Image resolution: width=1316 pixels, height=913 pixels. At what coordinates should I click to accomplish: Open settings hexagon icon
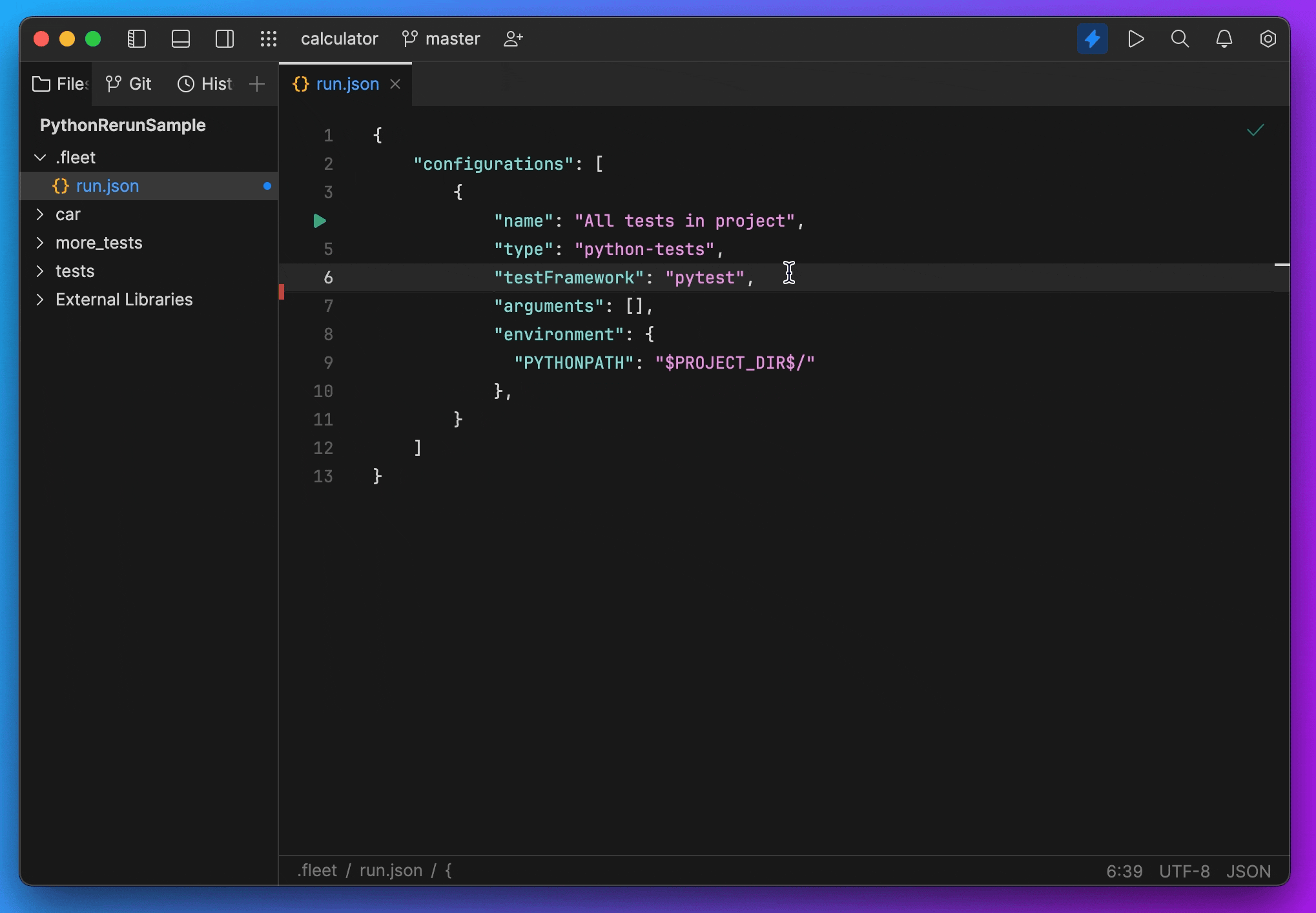point(1268,39)
